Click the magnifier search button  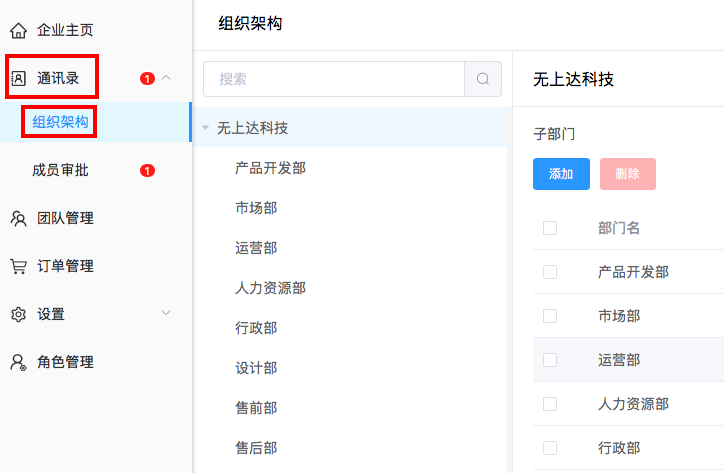pyautogui.click(x=483, y=79)
